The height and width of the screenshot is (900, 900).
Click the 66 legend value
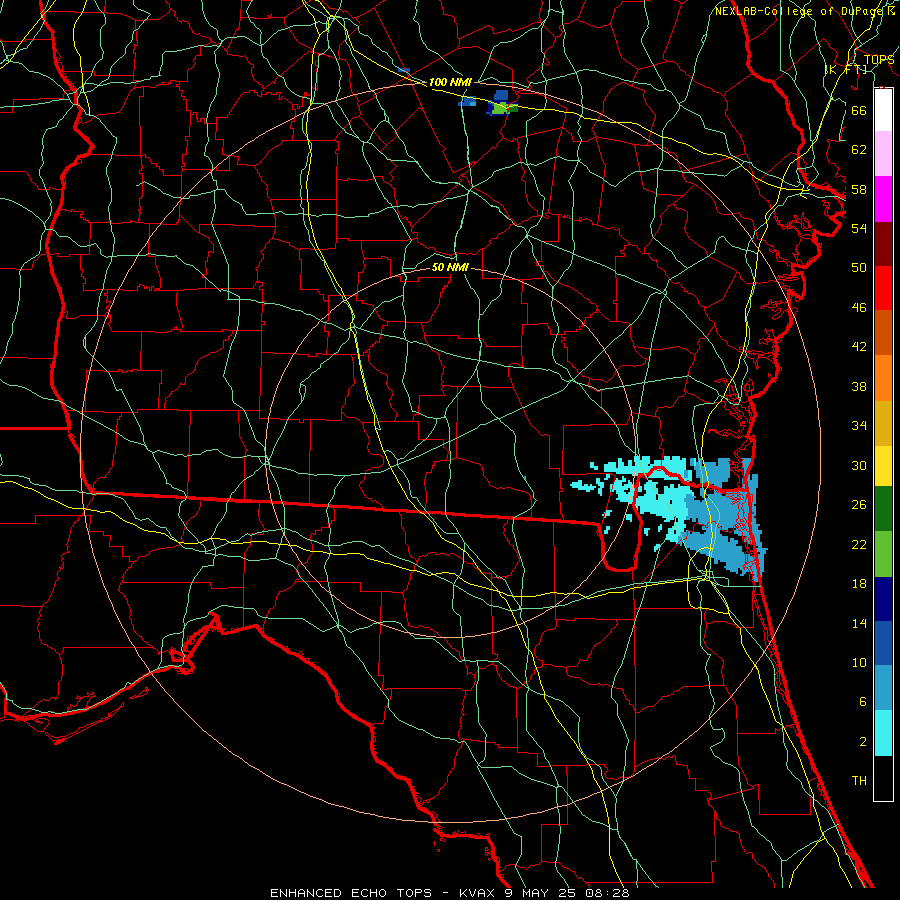click(859, 110)
